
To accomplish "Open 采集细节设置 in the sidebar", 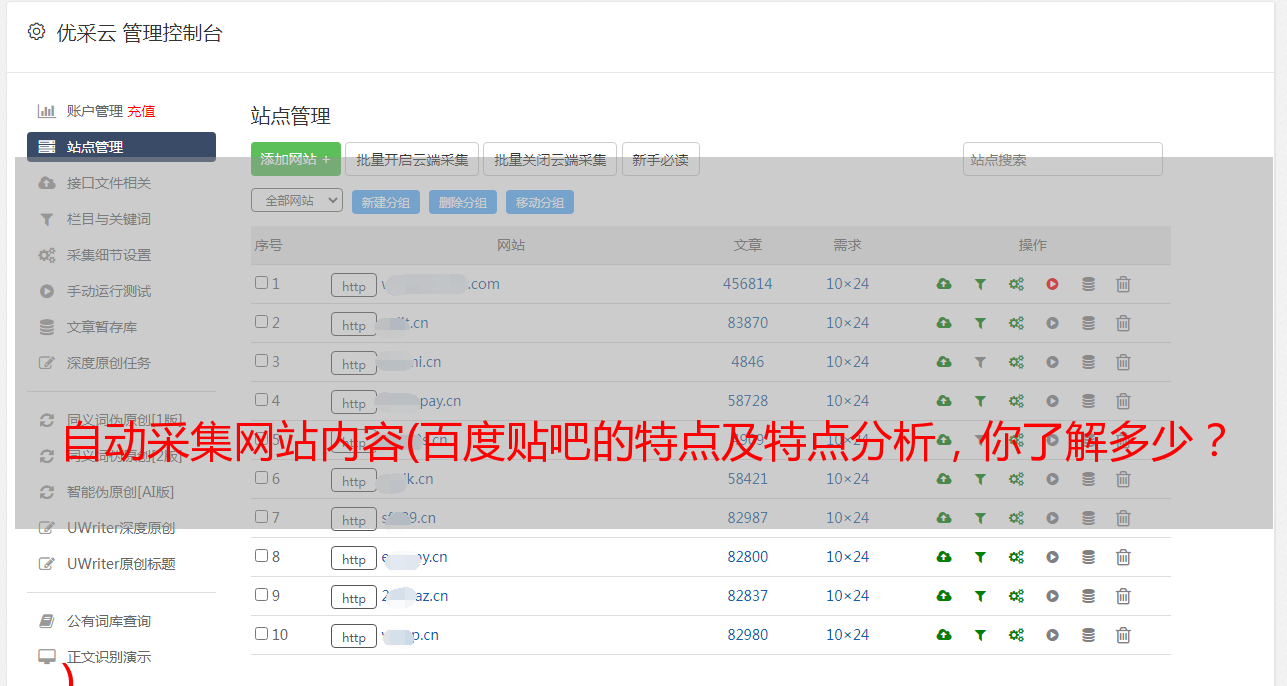I will pos(109,255).
